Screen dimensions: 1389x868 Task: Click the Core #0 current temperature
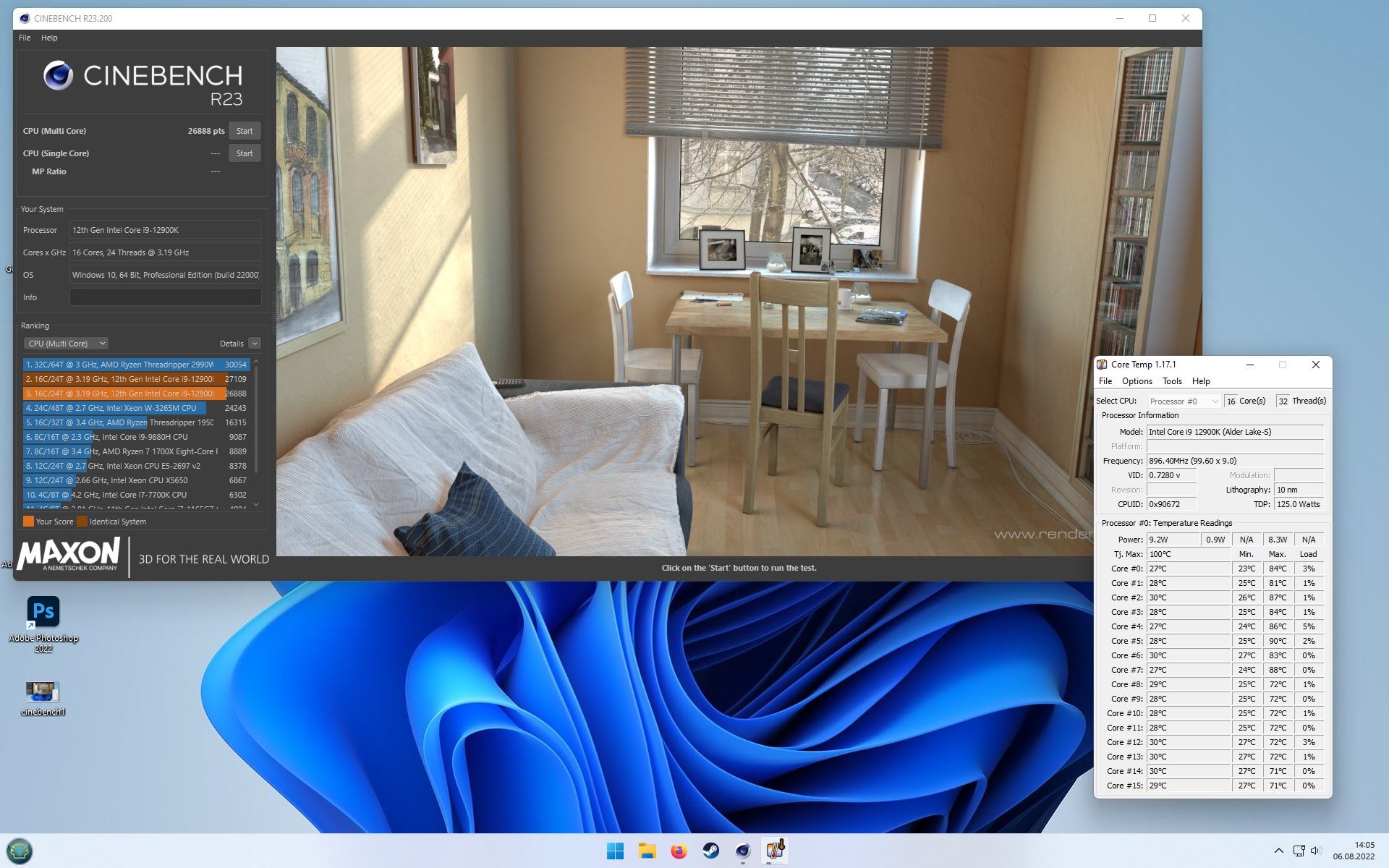(1188, 569)
